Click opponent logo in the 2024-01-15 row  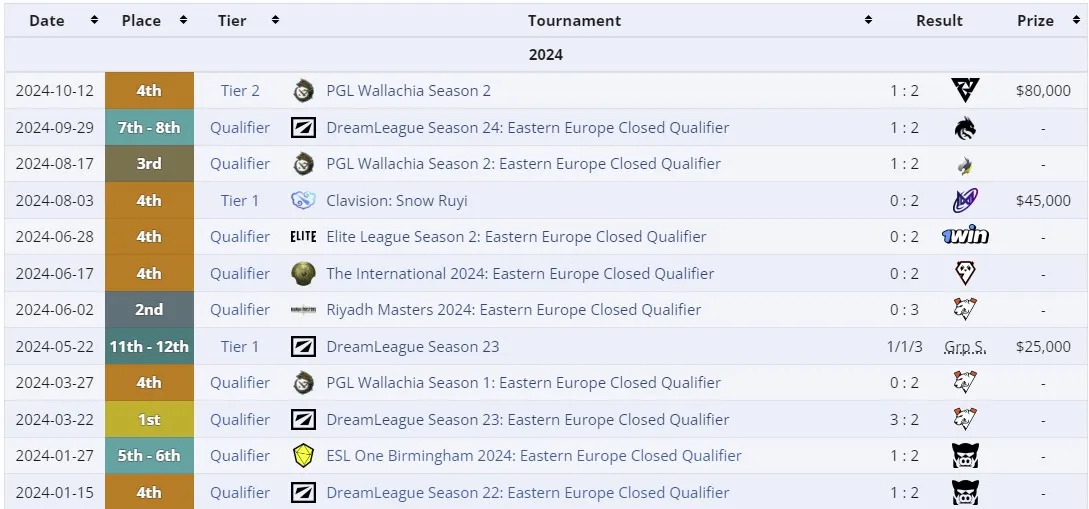point(965,492)
